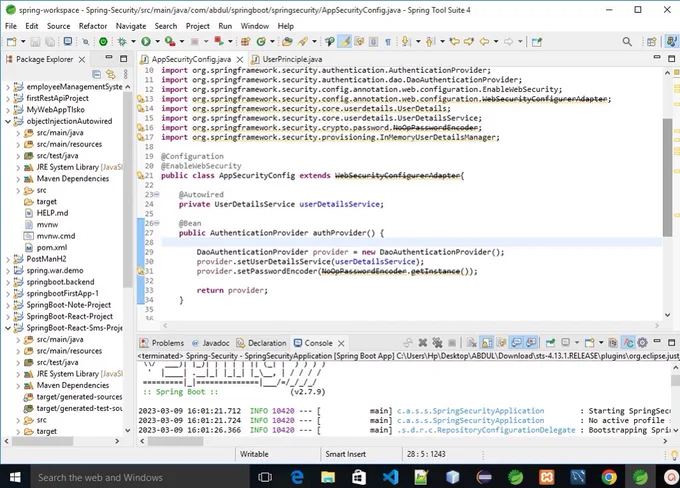The image size is (680, 488).
Task: Open the Run button dropdown arrow
Action: (x=157, y=42)
